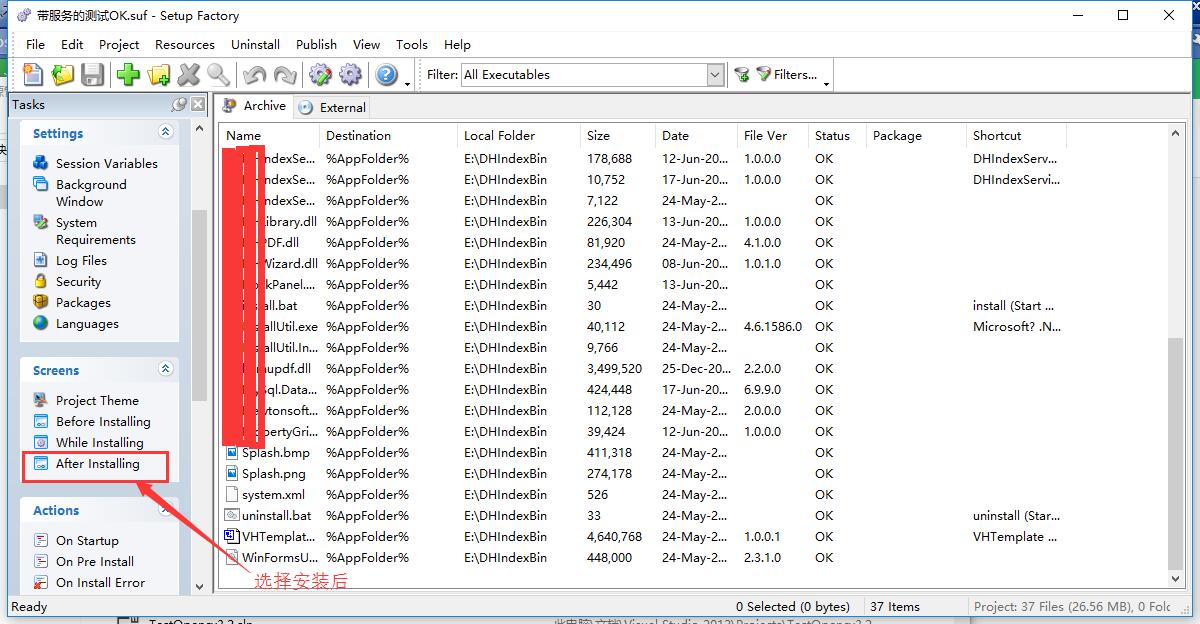The image size is (1200, 624).
Task: Collapse the Screens section chevron
Action: [x=166, y=369]
